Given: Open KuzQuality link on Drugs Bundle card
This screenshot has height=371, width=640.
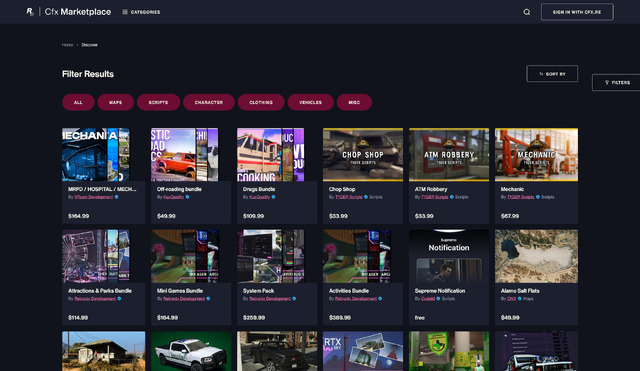Looking at the screenshot, I should [260, 197].
